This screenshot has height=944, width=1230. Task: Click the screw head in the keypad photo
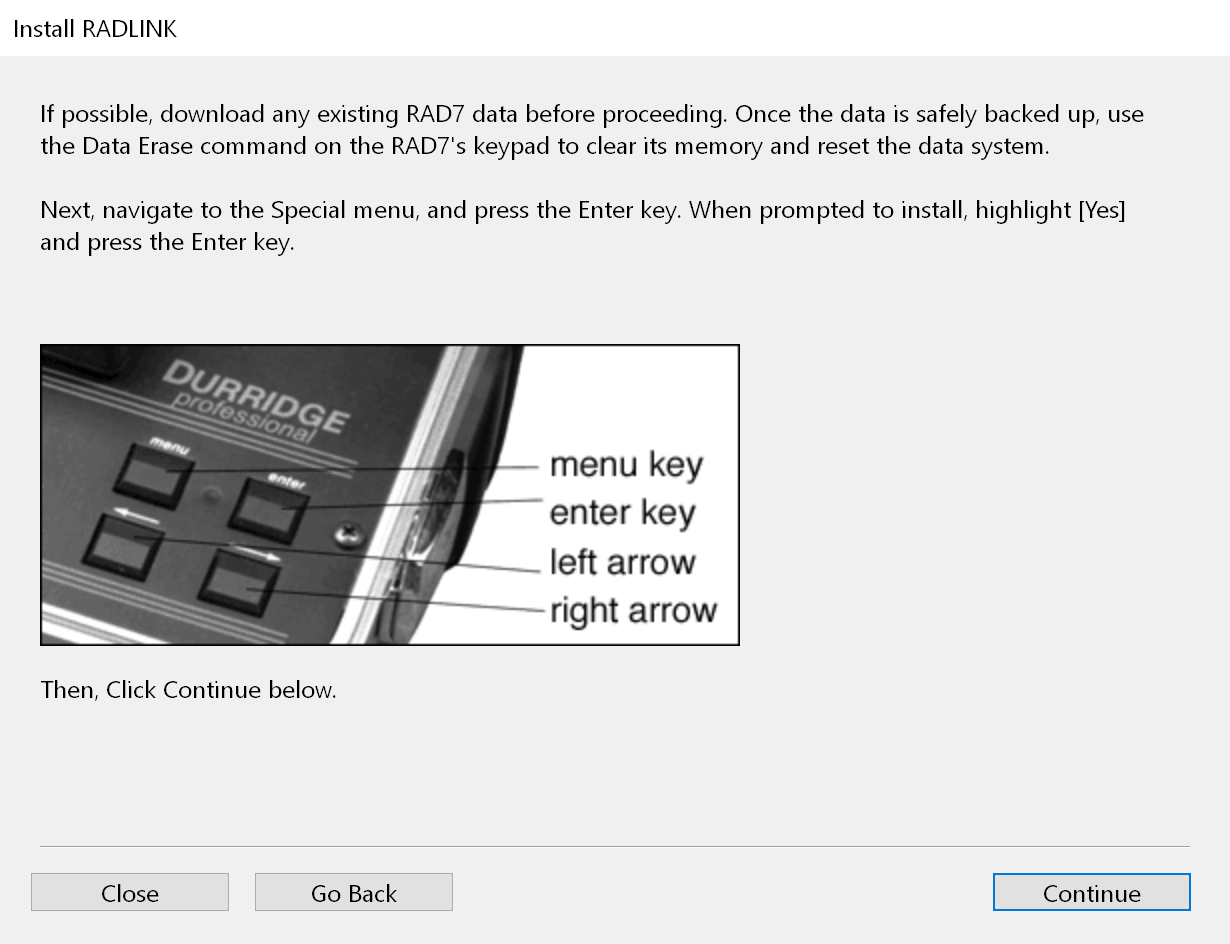pos(350,534)
